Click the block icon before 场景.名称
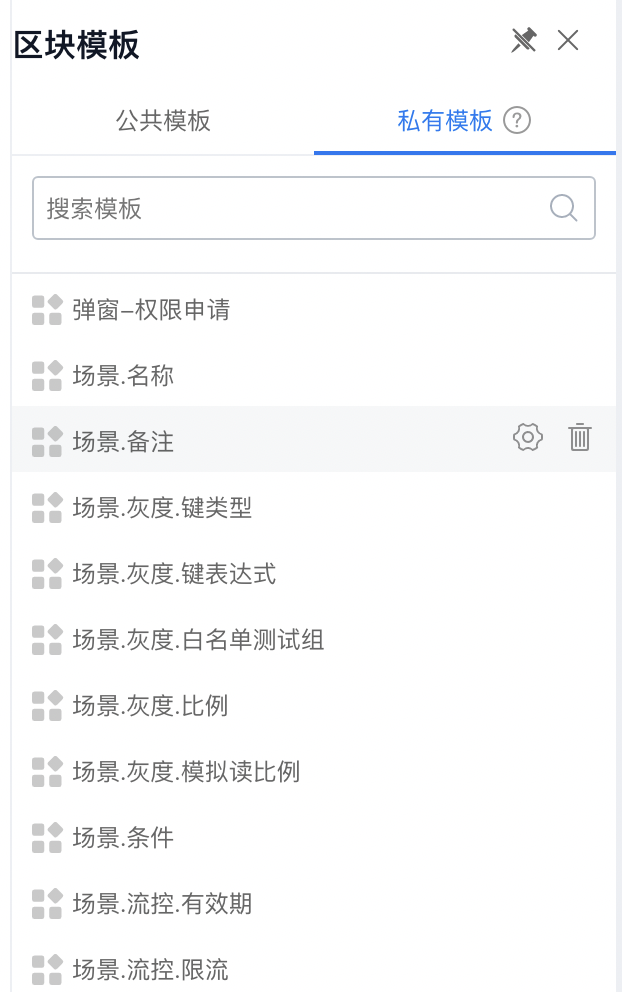 tap(46, 376)
